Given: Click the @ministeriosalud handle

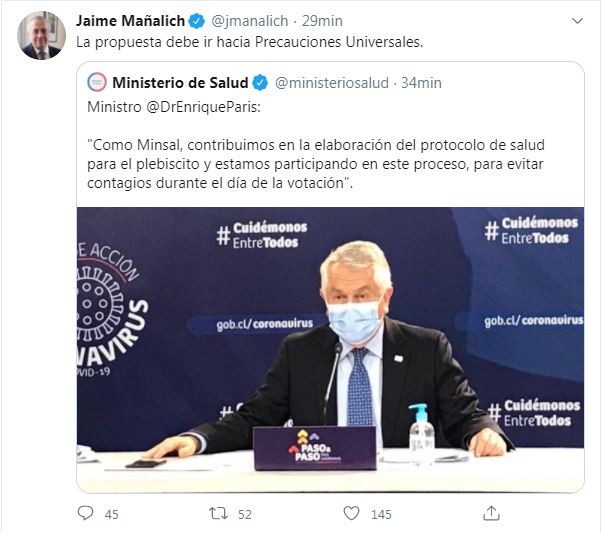Looking at the screenshot, I should point(329,82).
